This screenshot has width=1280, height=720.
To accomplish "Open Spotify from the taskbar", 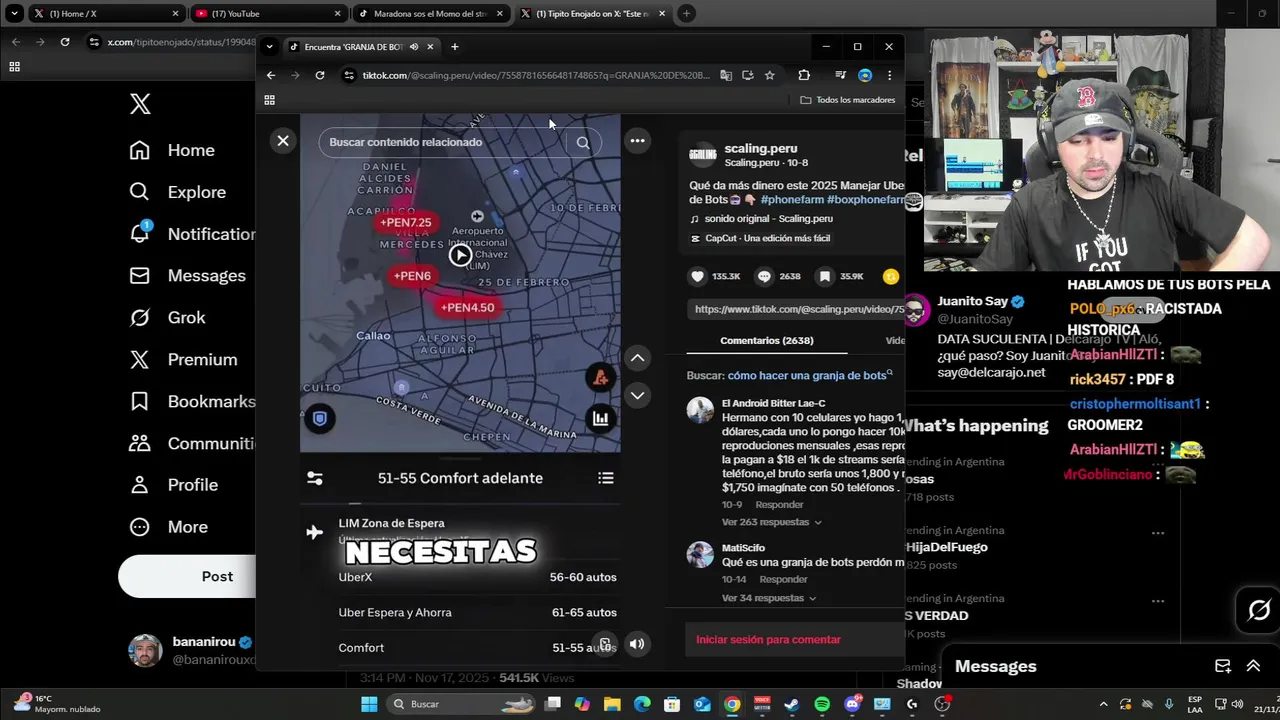I will [x=822, y=704].
